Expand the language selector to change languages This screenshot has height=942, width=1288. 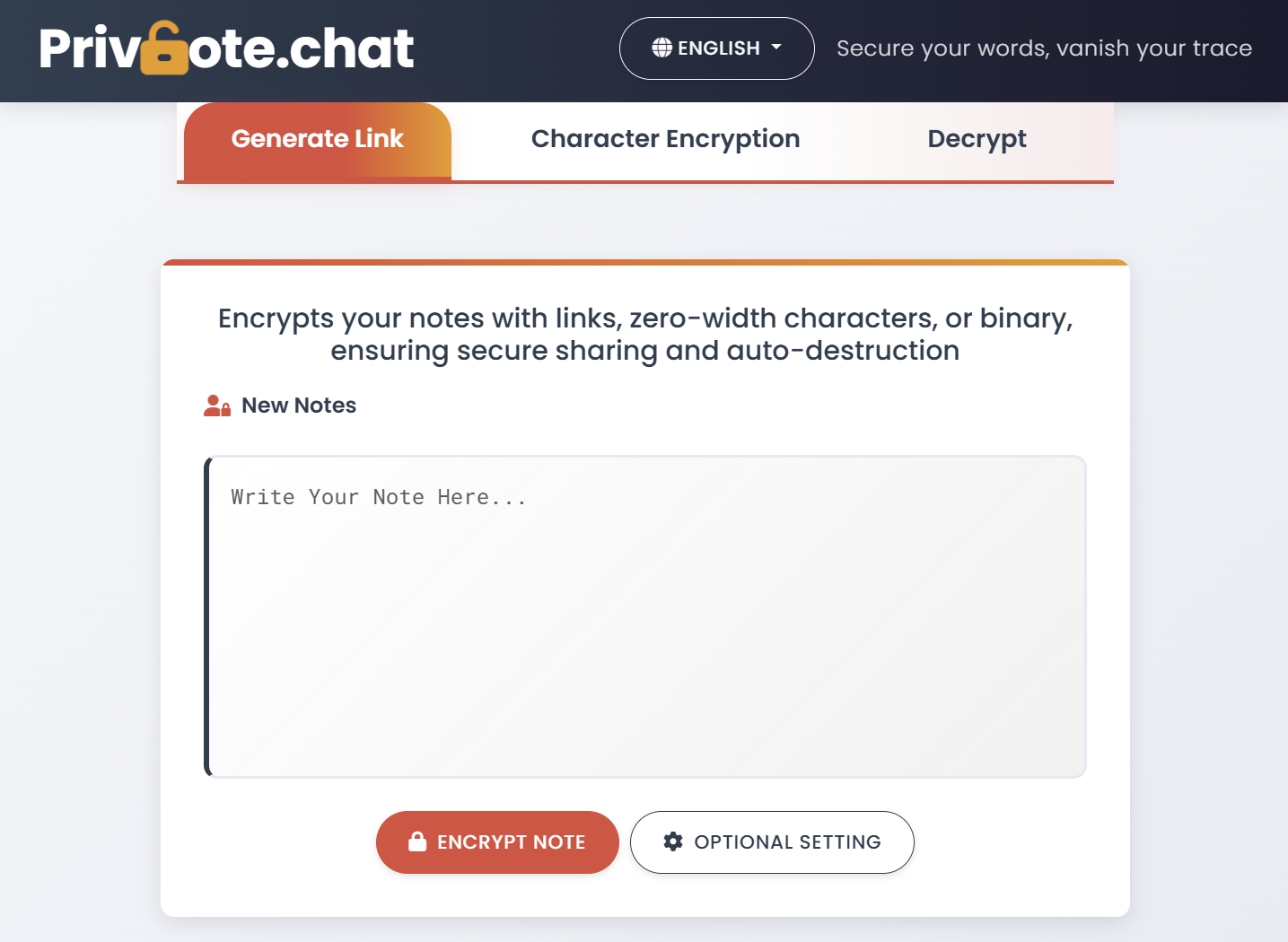[x=715, y=48]
